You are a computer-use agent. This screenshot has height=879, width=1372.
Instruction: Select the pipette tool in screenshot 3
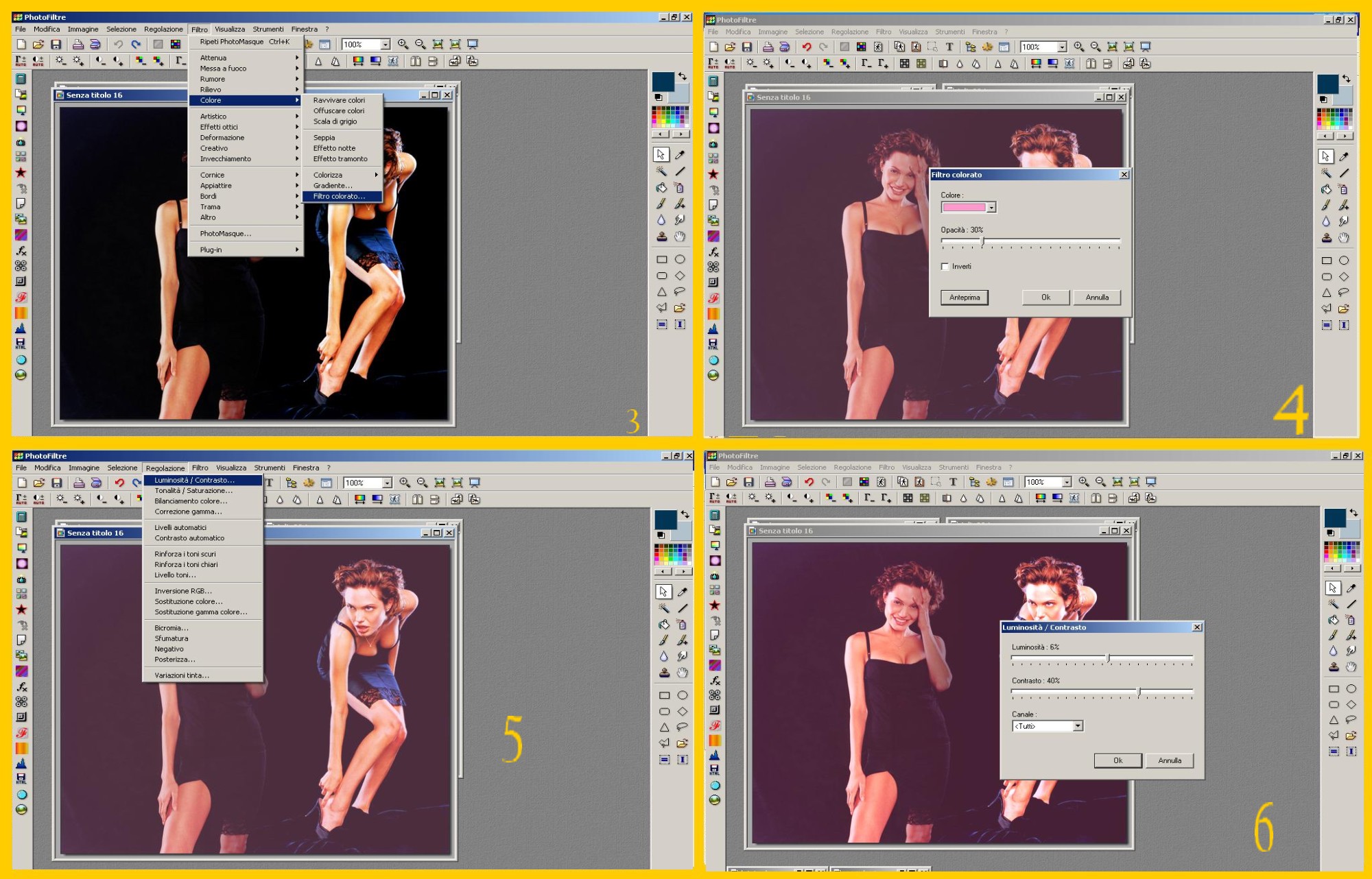pos(680,155)
